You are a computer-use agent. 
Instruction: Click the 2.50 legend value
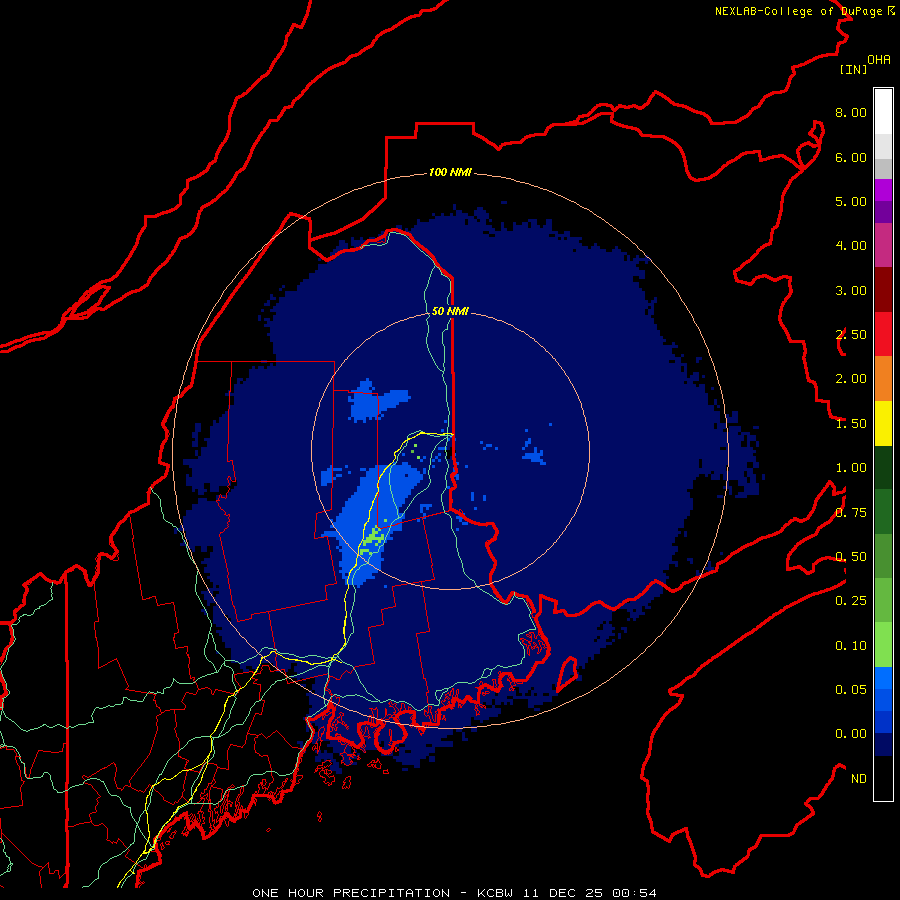[x=851, y=335]
